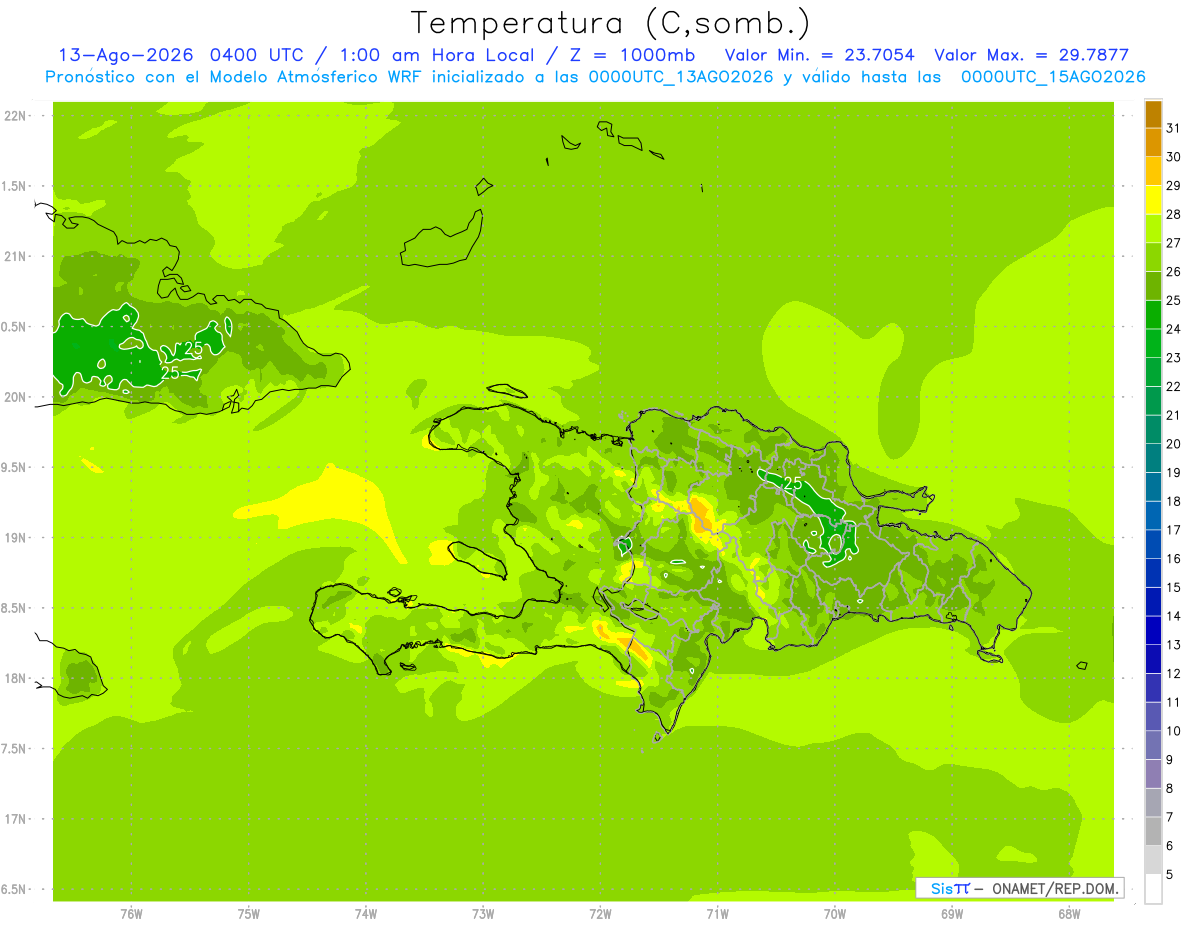Pick the green legend swatch between 24 and 25

pos(1153,315)
